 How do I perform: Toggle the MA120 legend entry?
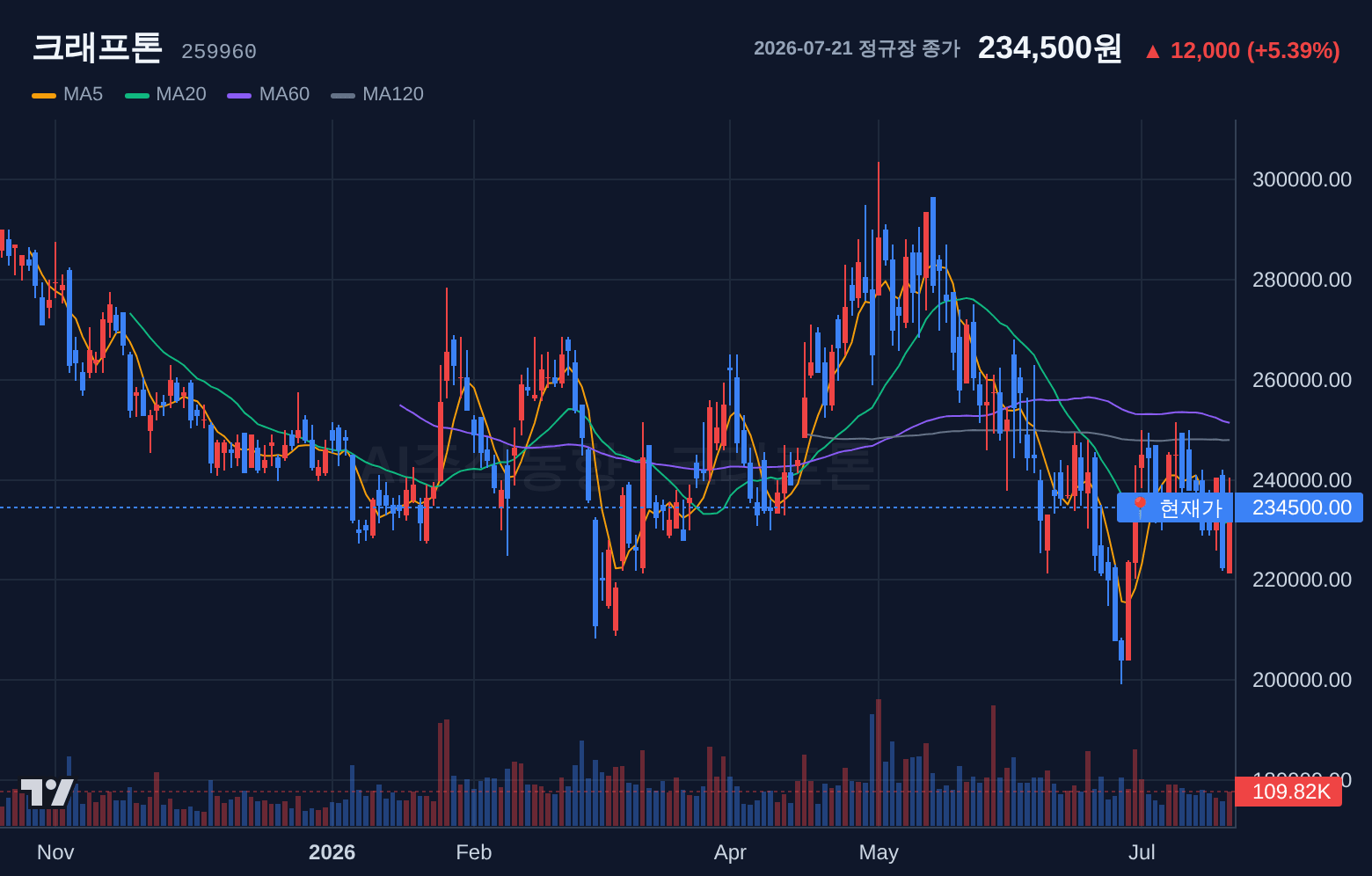pos(377,94)
